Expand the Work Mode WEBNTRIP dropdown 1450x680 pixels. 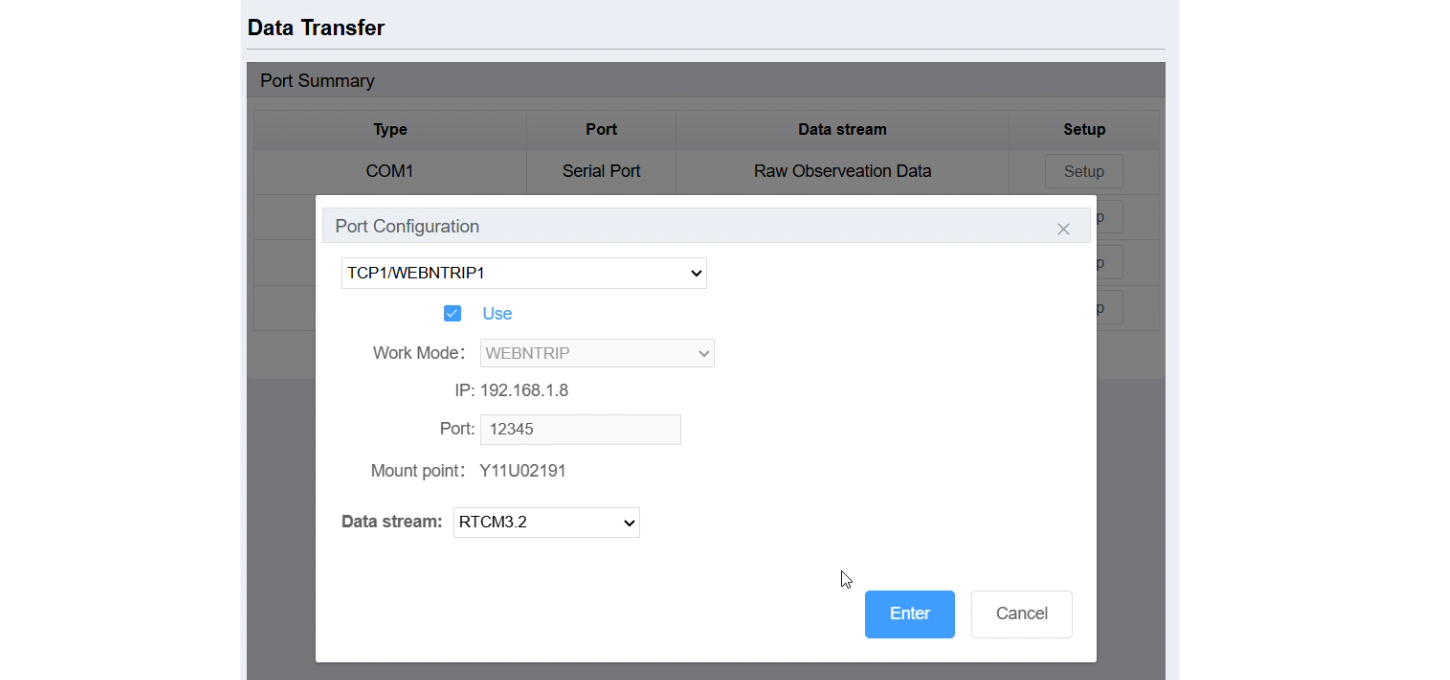(x=597, y=353)
